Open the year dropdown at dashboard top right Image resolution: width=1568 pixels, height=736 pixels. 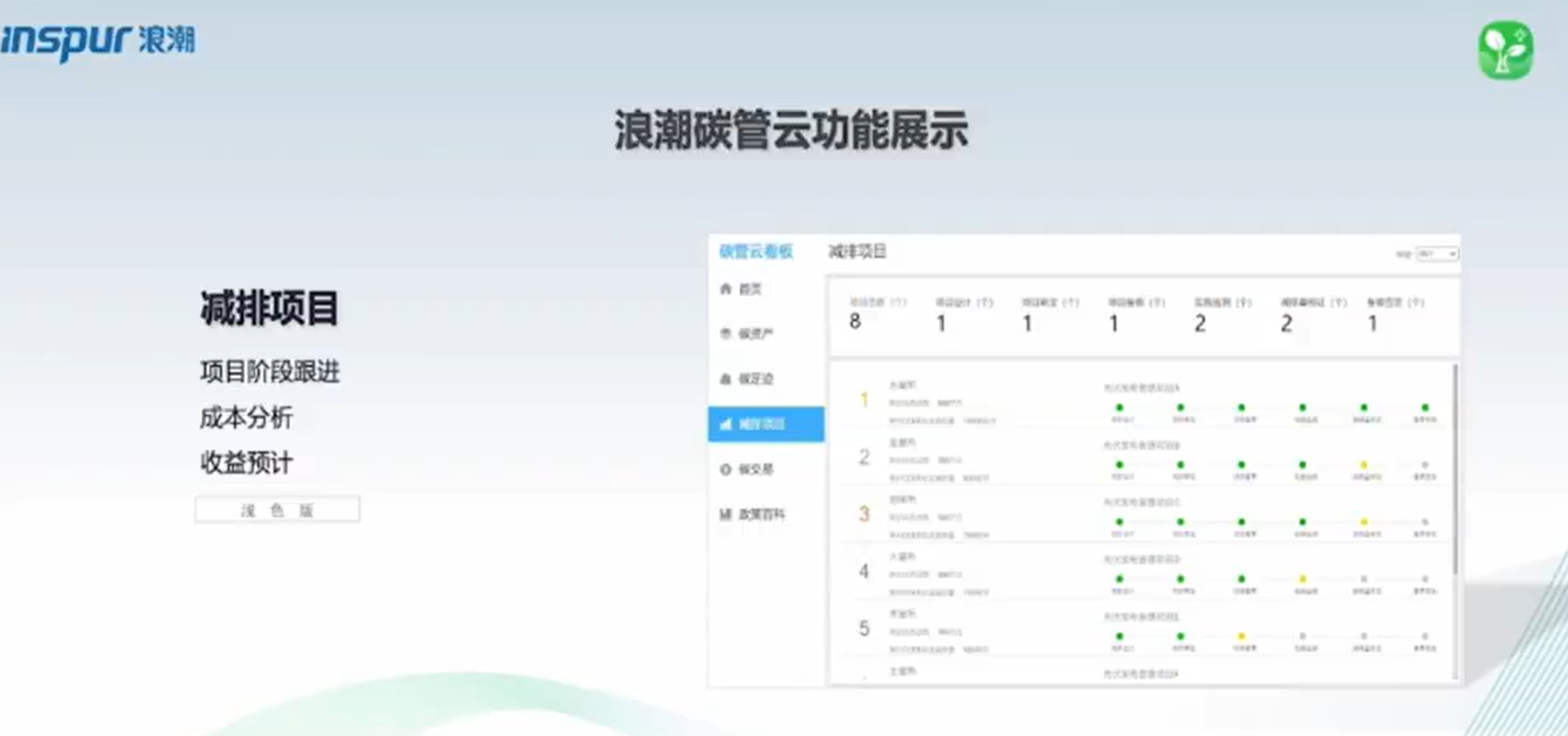click(1437, 253)
